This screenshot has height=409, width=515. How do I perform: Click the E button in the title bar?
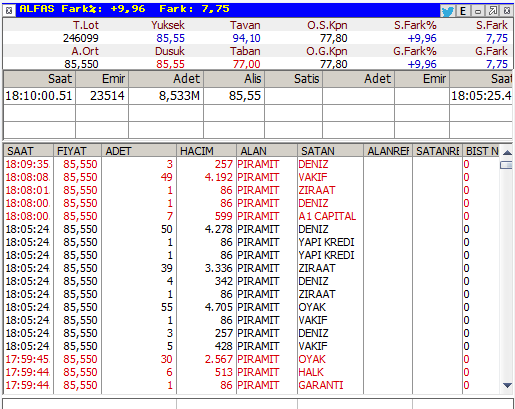(x=463, y=11)
